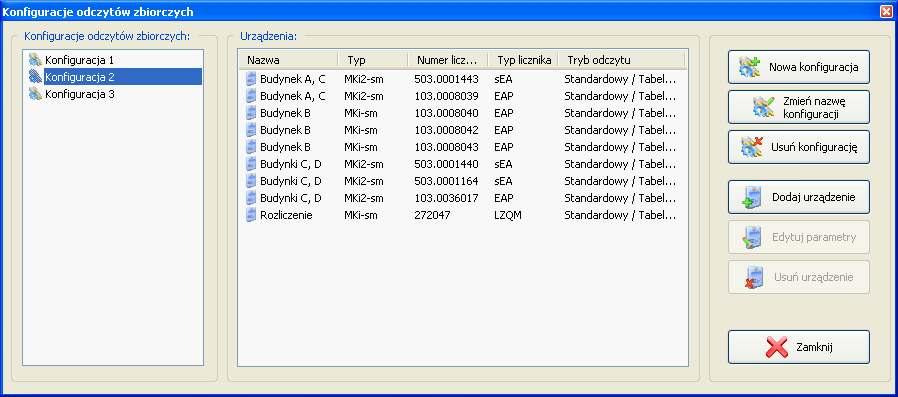
Task: Select Budynek B name in row 103.0008043
Action: coord(285,147)
